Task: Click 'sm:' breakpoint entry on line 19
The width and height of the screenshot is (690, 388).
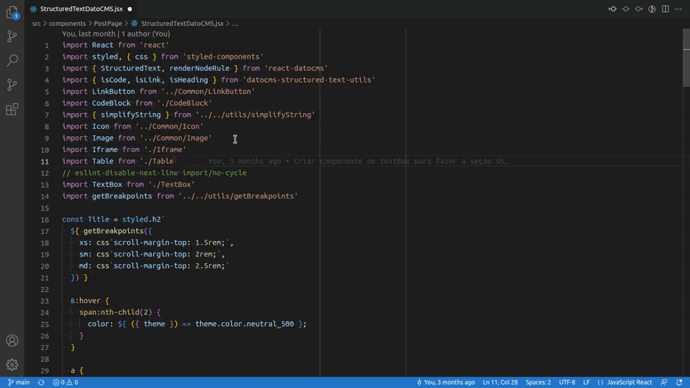Action: coord(85,254)
